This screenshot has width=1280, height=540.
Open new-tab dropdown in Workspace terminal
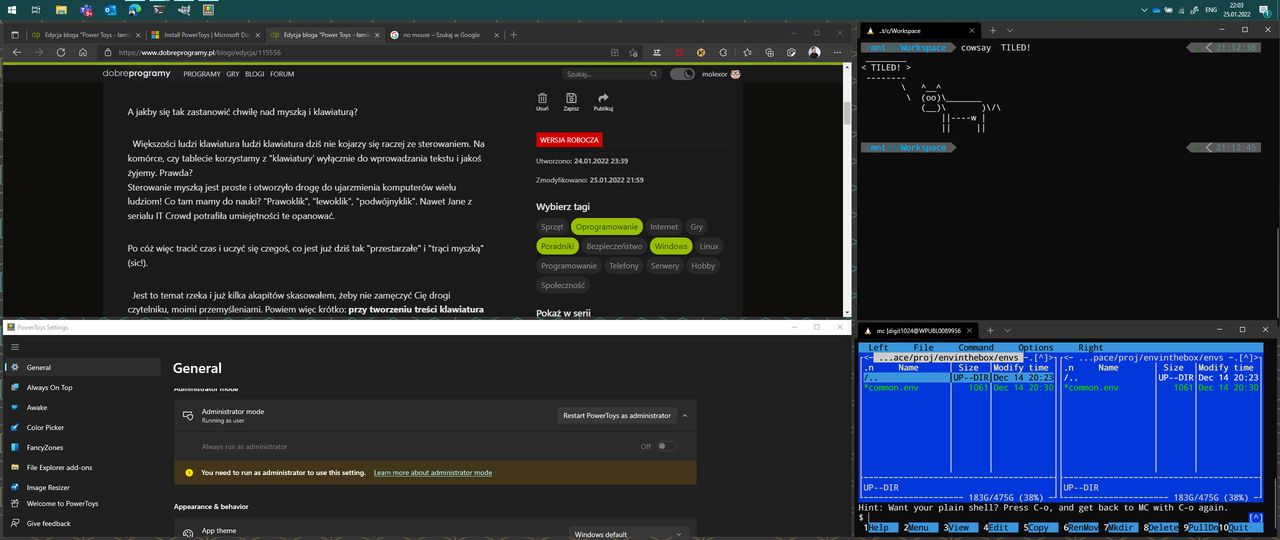(x=1007, y=31)
